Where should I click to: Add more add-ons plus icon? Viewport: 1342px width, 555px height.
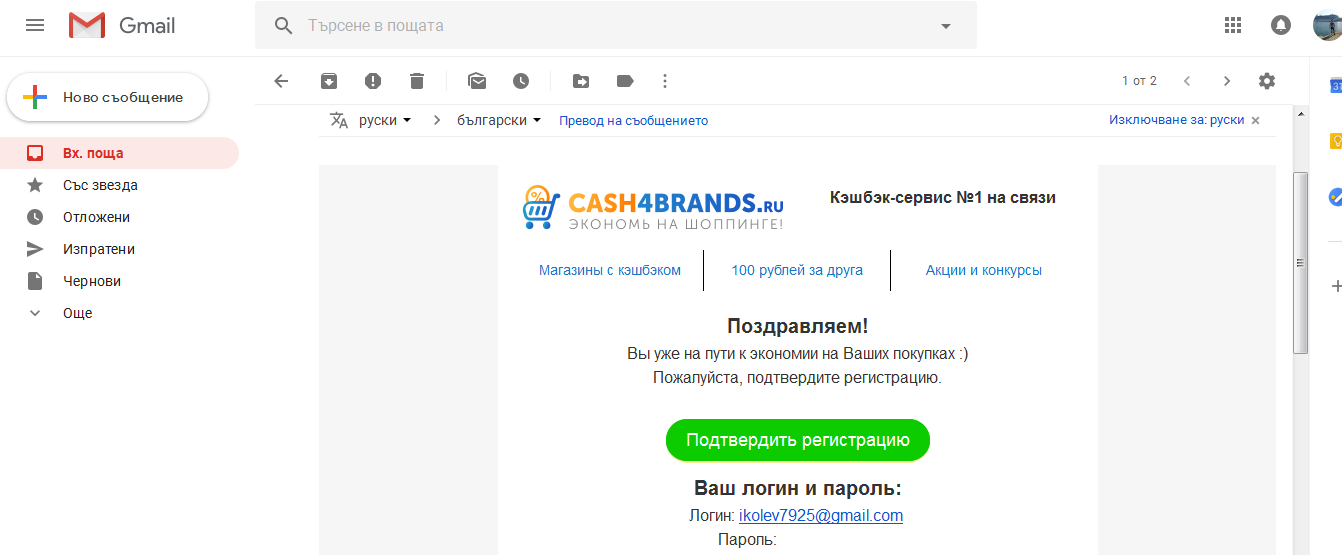(x=1336, y=286)
